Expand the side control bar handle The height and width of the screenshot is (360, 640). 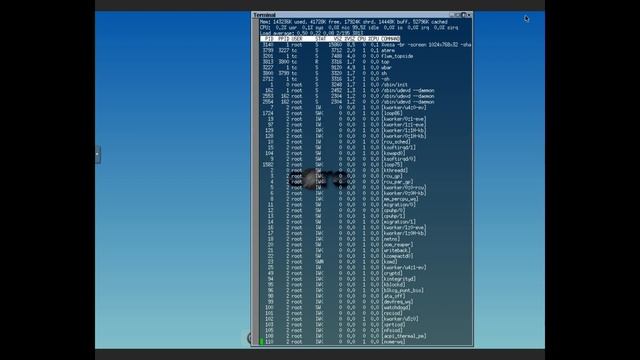[x=98, y=154]
